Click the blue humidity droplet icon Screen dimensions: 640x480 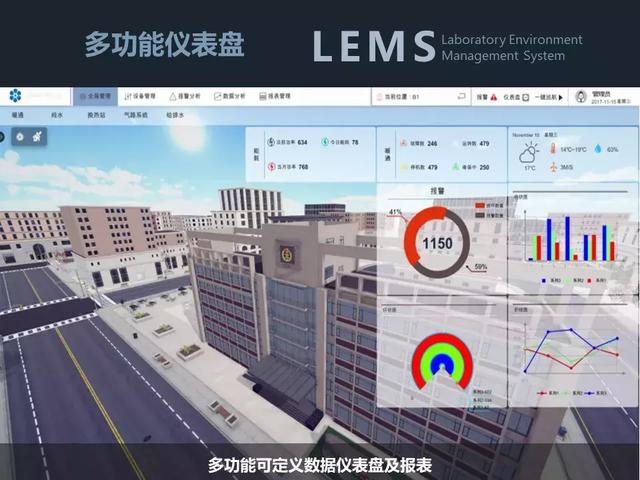point(596,149)
